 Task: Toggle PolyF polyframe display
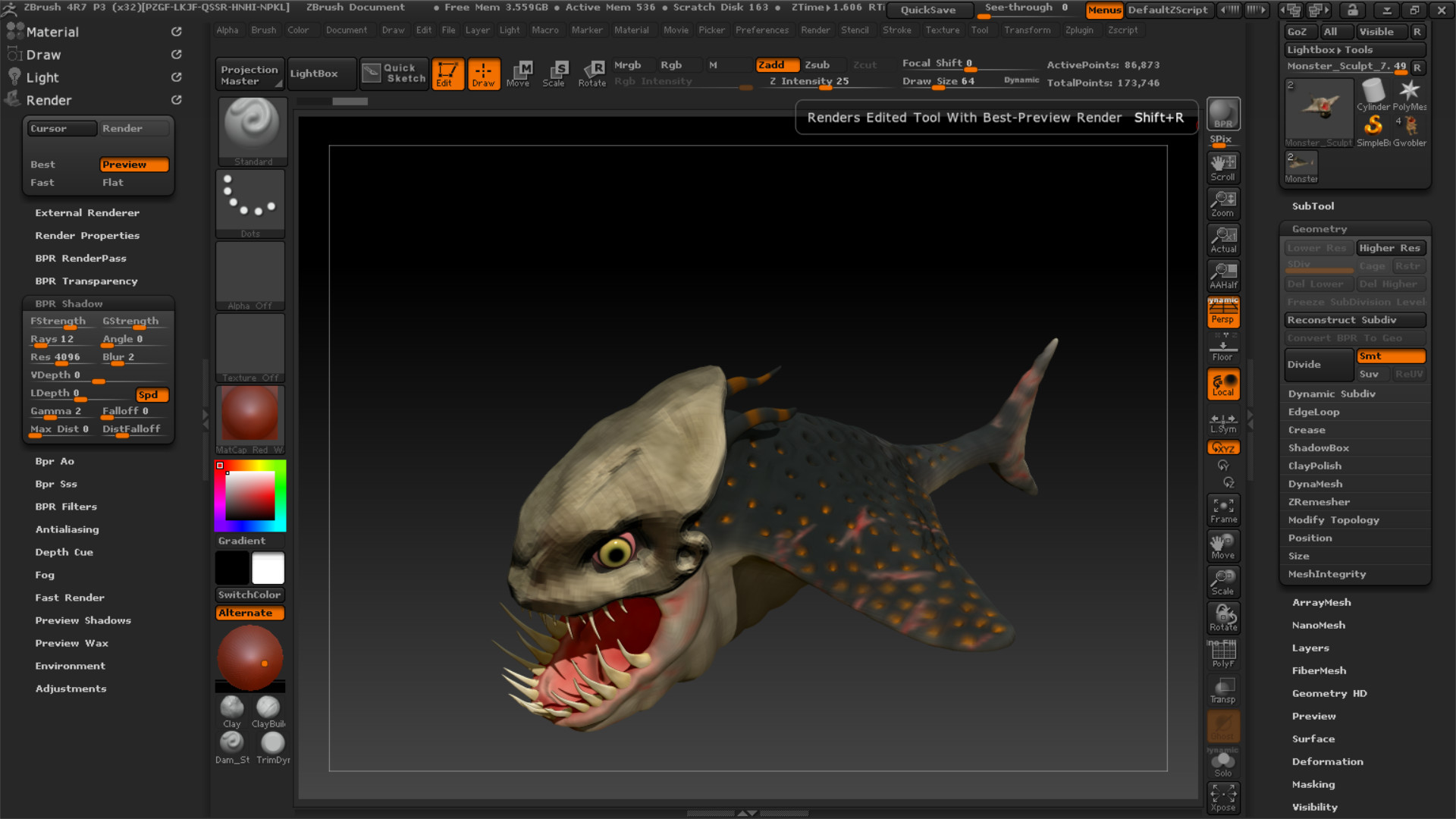pos(1223,654)
